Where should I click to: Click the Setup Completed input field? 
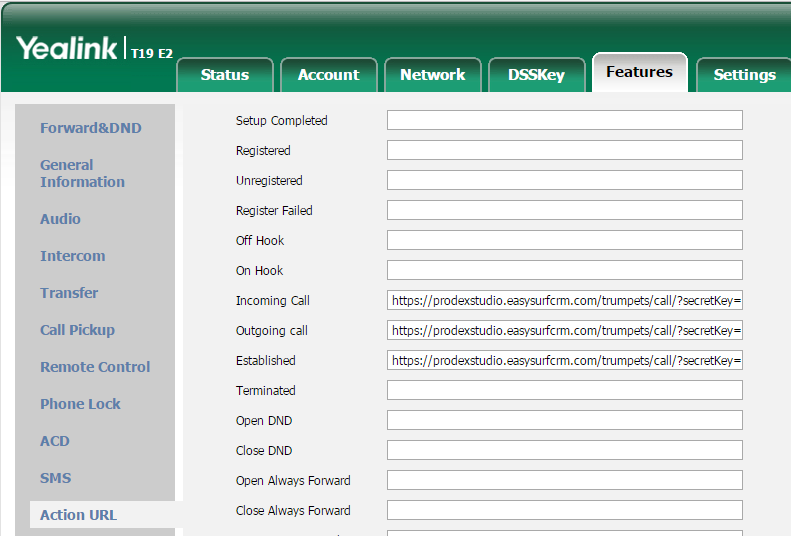564,120
